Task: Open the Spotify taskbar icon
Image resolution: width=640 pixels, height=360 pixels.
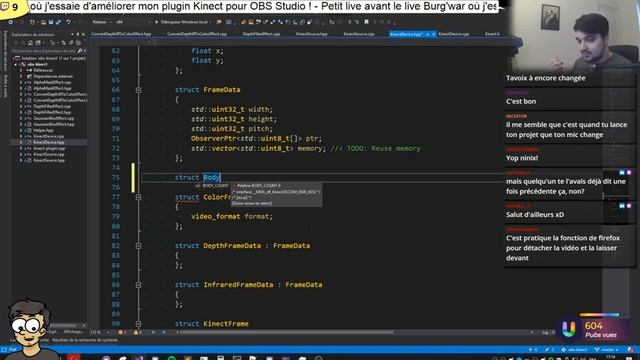Action: 171,358
